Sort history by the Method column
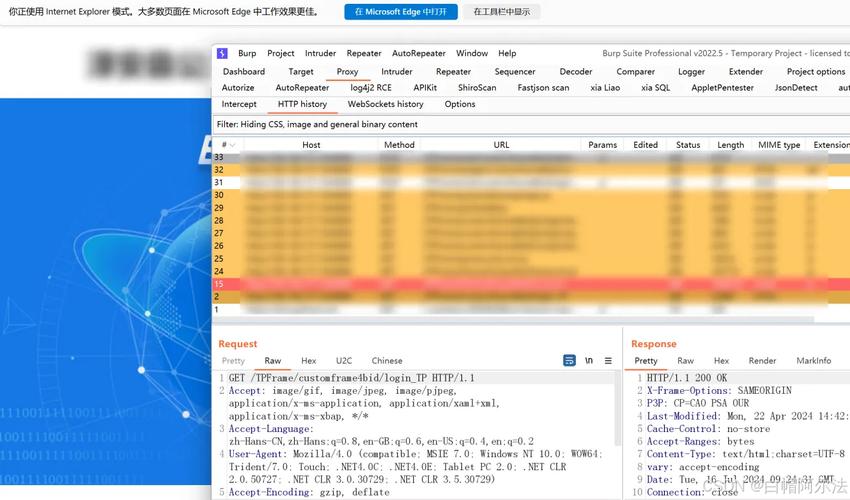The height and width of the screenshot is (500, 850). (x=399, y=145)
